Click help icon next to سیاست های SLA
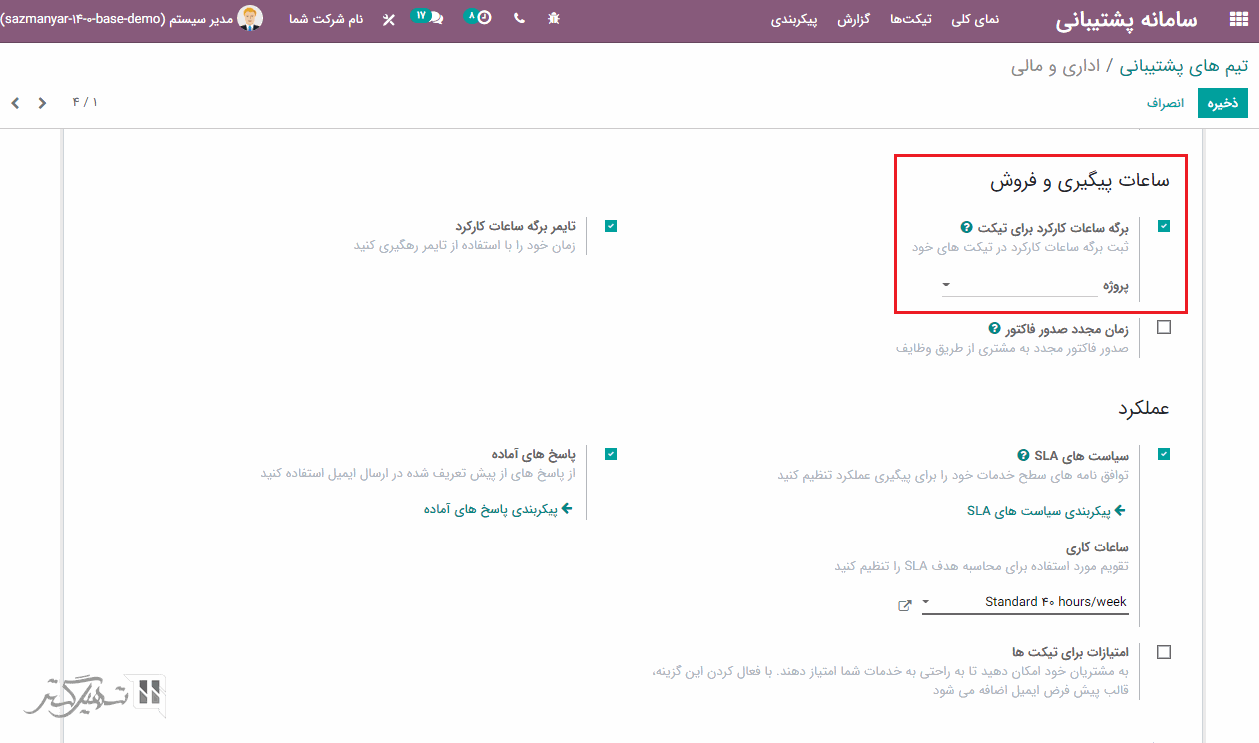This screenshot has height=743, width=1259. click(1023, 455)
